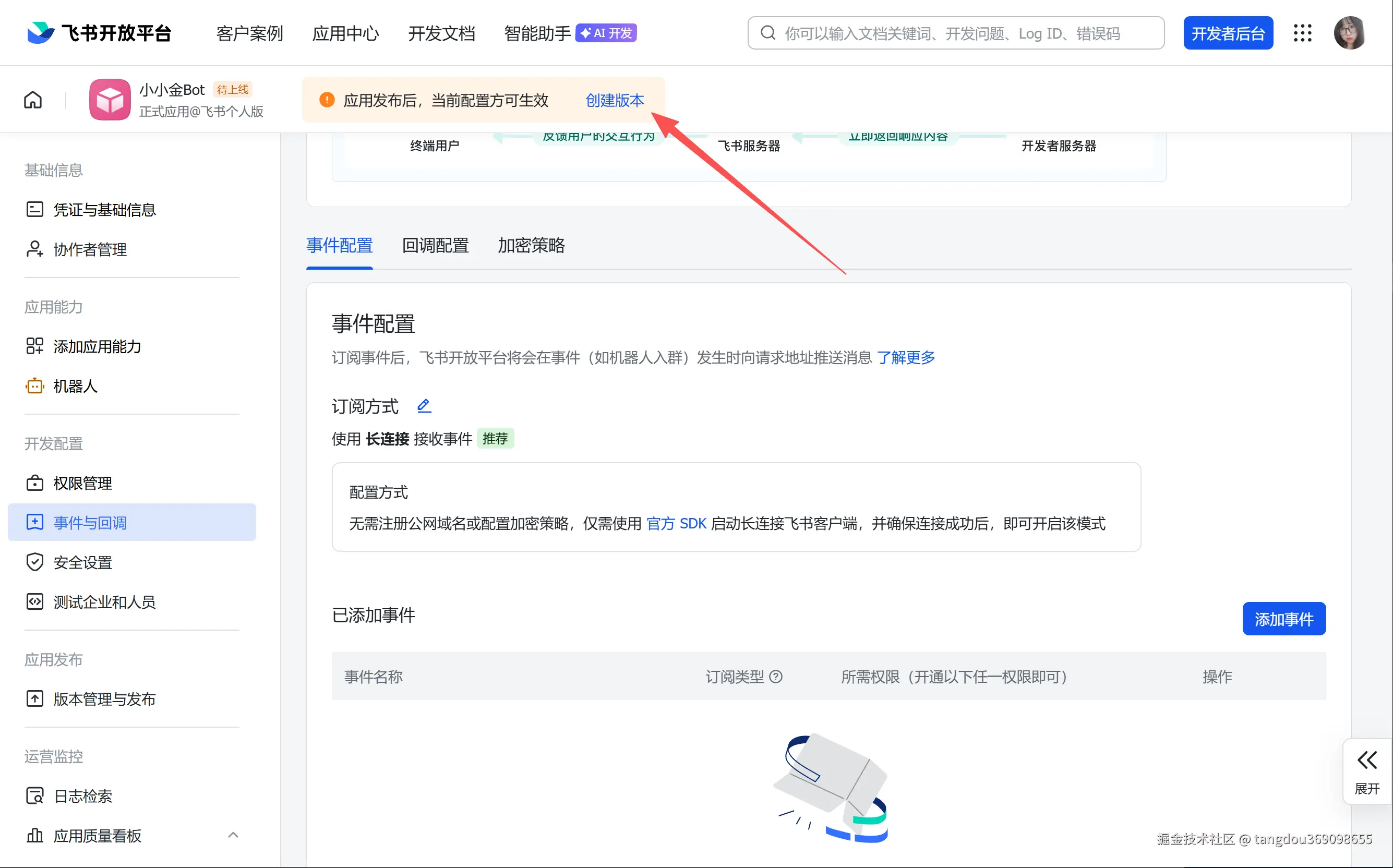Collapse the 应用质量看板 sidebar section
Image resolution: width=1393 pixels, height=868 pixels.
tap(233, 835)
